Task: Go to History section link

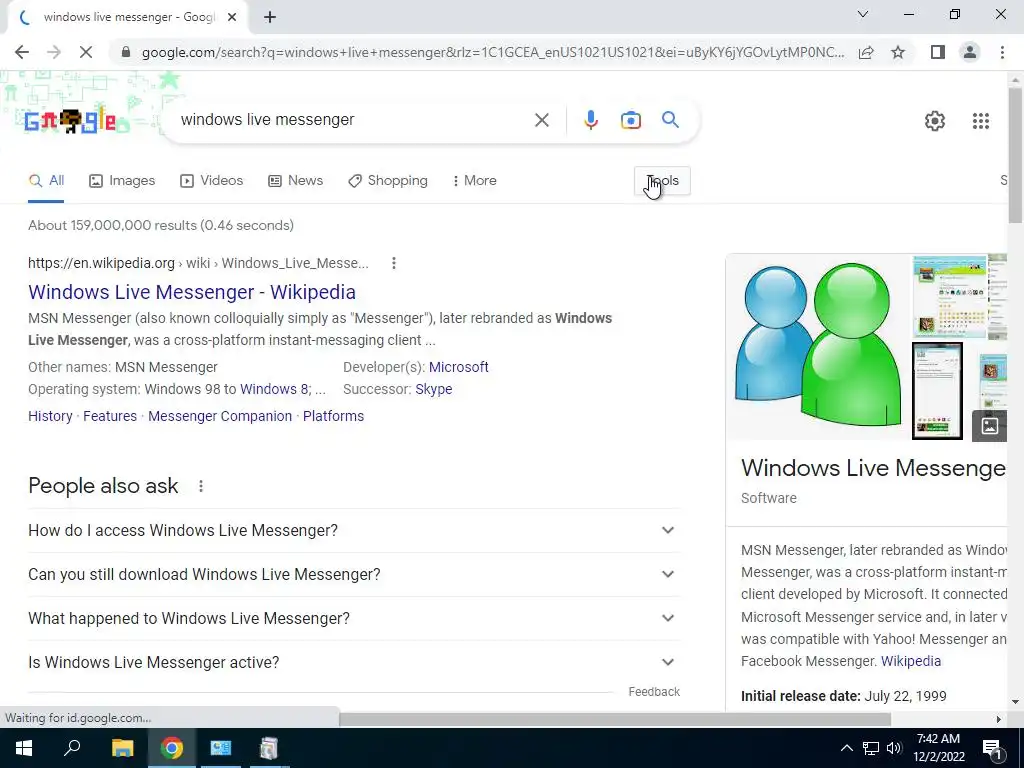Action: (x=50, y=417)
